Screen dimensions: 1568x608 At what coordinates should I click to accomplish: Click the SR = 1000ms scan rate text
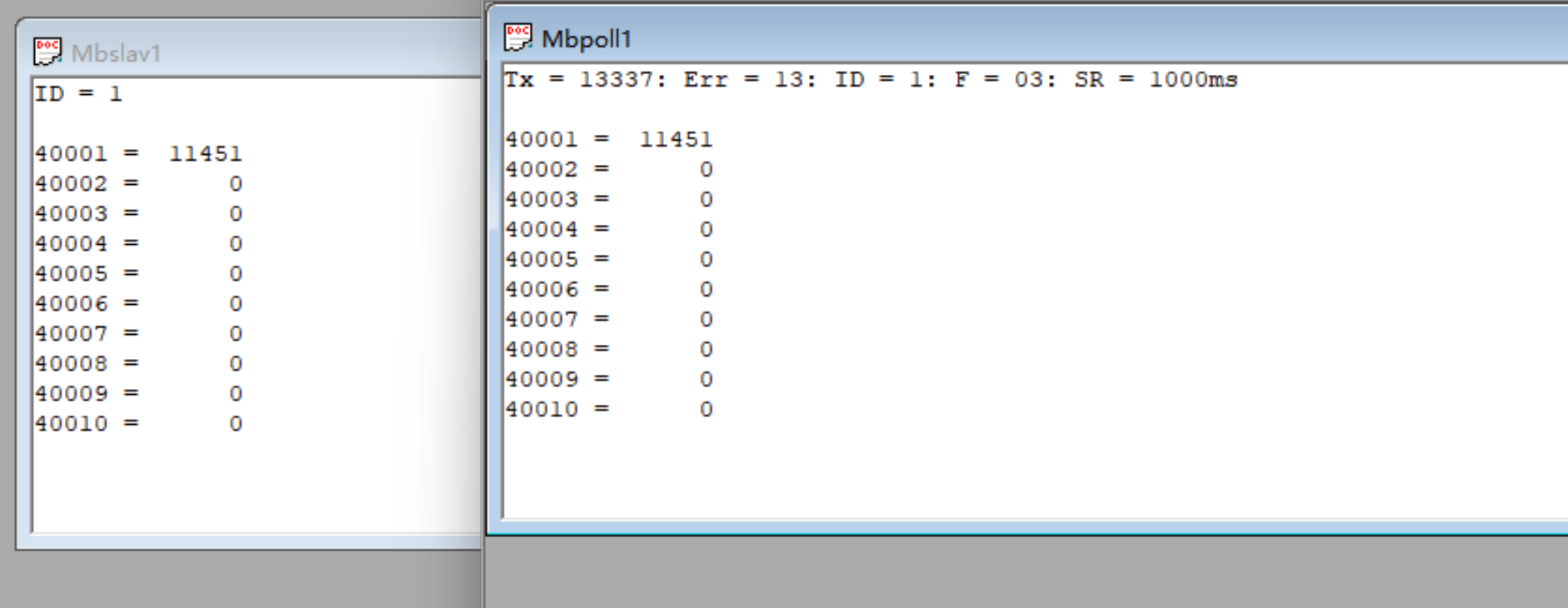point(1155,80)
